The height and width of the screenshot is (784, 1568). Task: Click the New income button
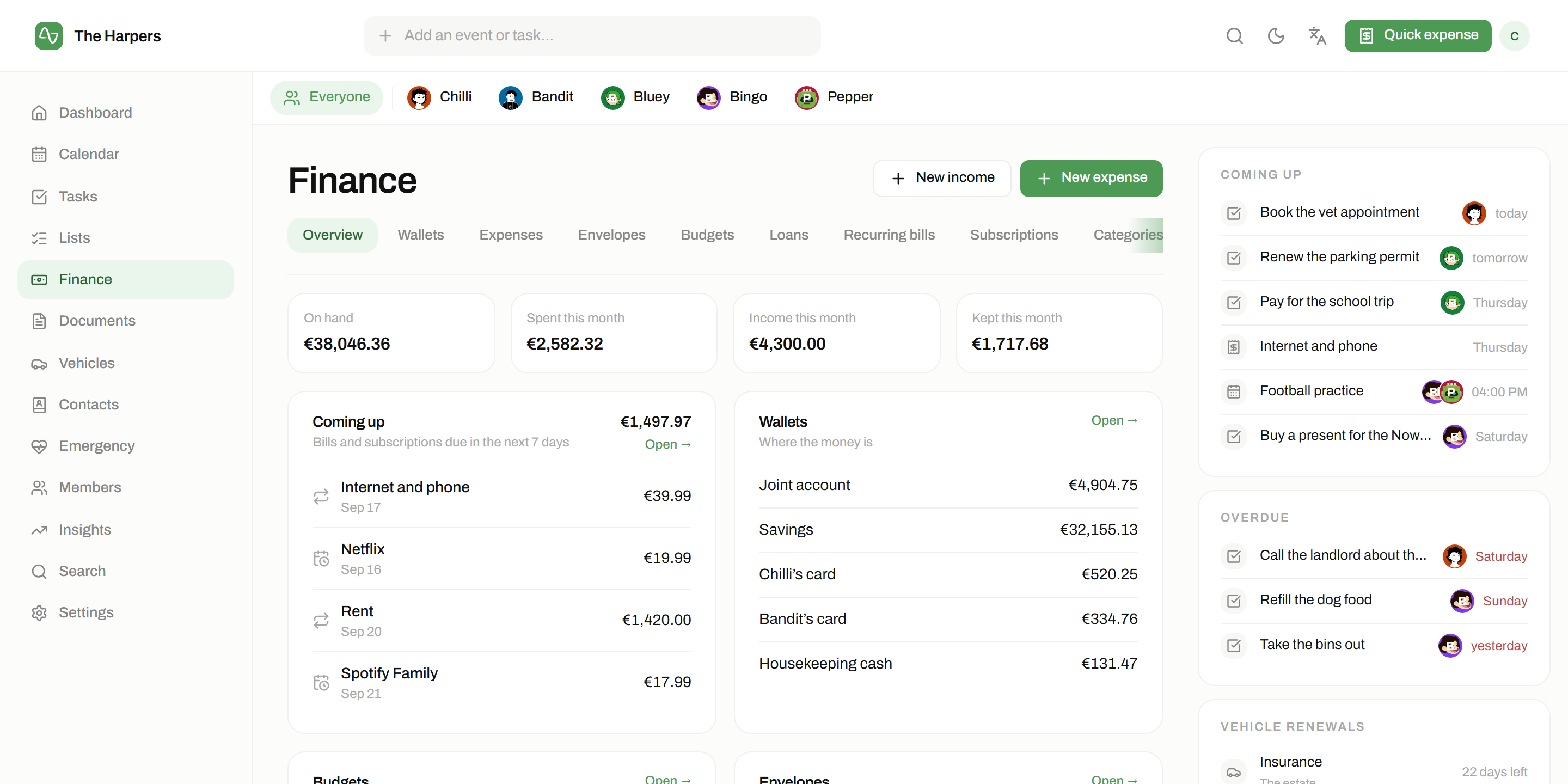click(x=942, y=177)
